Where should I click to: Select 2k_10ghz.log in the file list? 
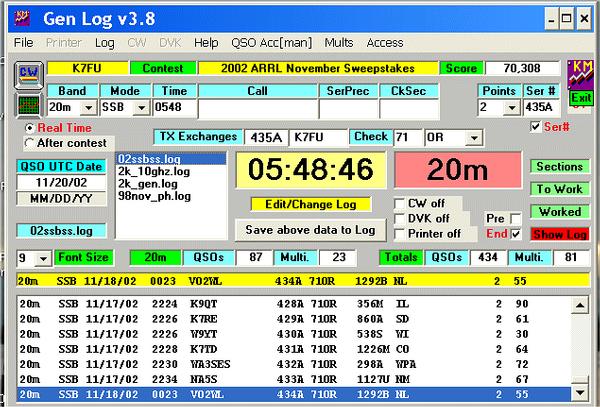(x=171, y=171)
